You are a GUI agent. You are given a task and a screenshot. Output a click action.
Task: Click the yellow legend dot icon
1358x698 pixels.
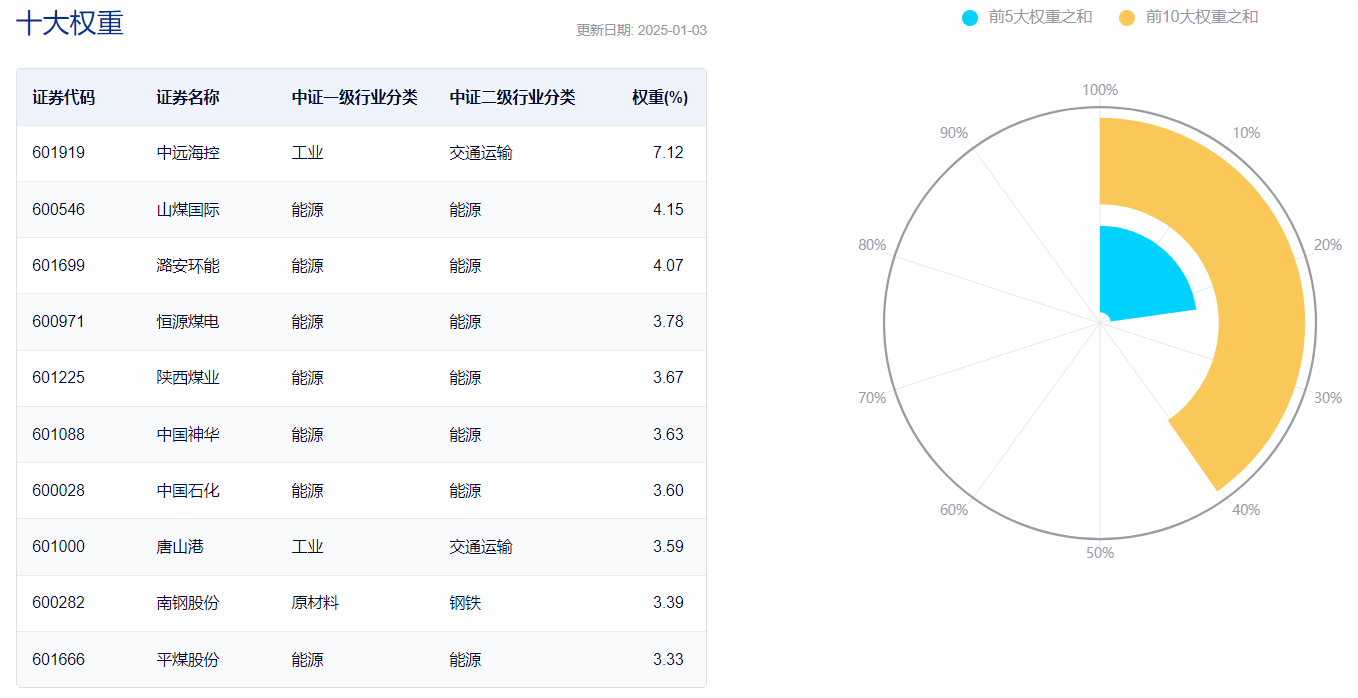click(1126, 17)
